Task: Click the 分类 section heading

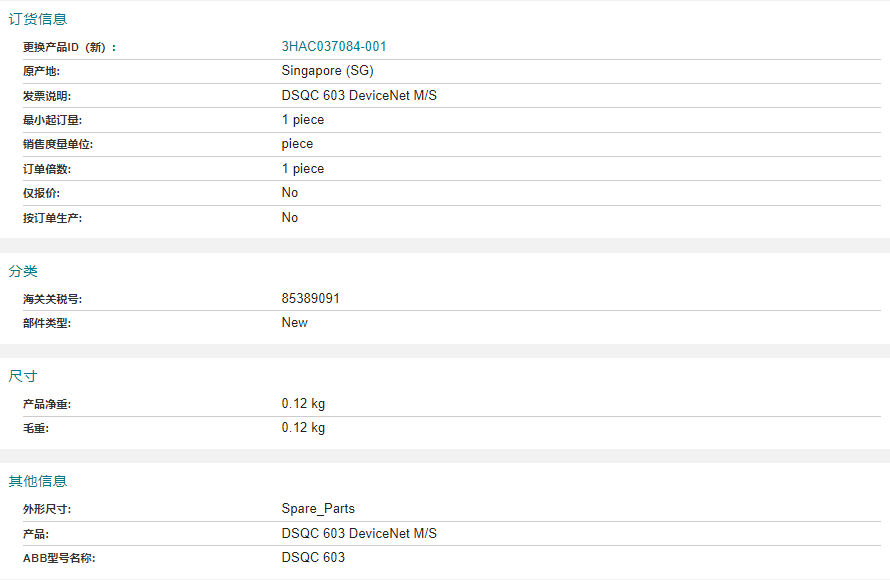Action: 23,271
